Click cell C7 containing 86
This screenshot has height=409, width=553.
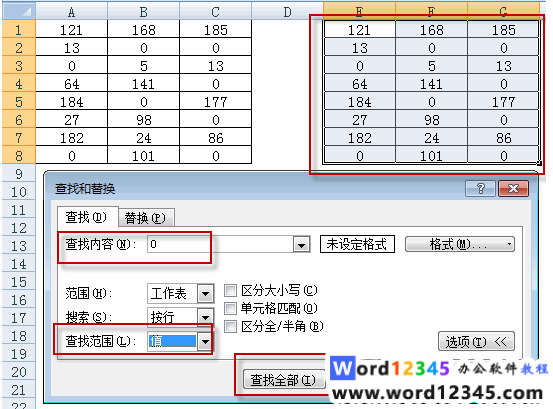pyautogui.click(x=215, y=137)
